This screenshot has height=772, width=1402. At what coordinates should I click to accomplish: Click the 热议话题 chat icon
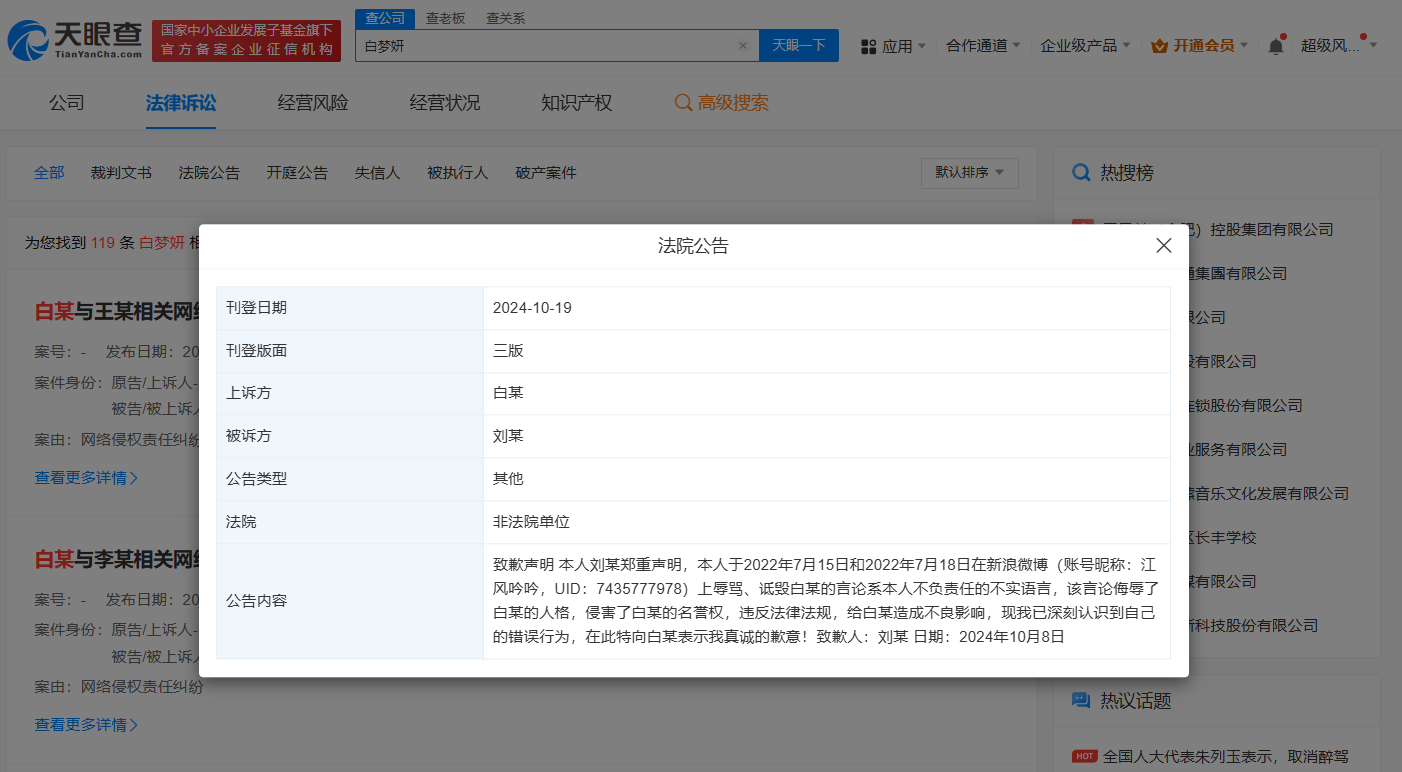(x=1081, y=700)
